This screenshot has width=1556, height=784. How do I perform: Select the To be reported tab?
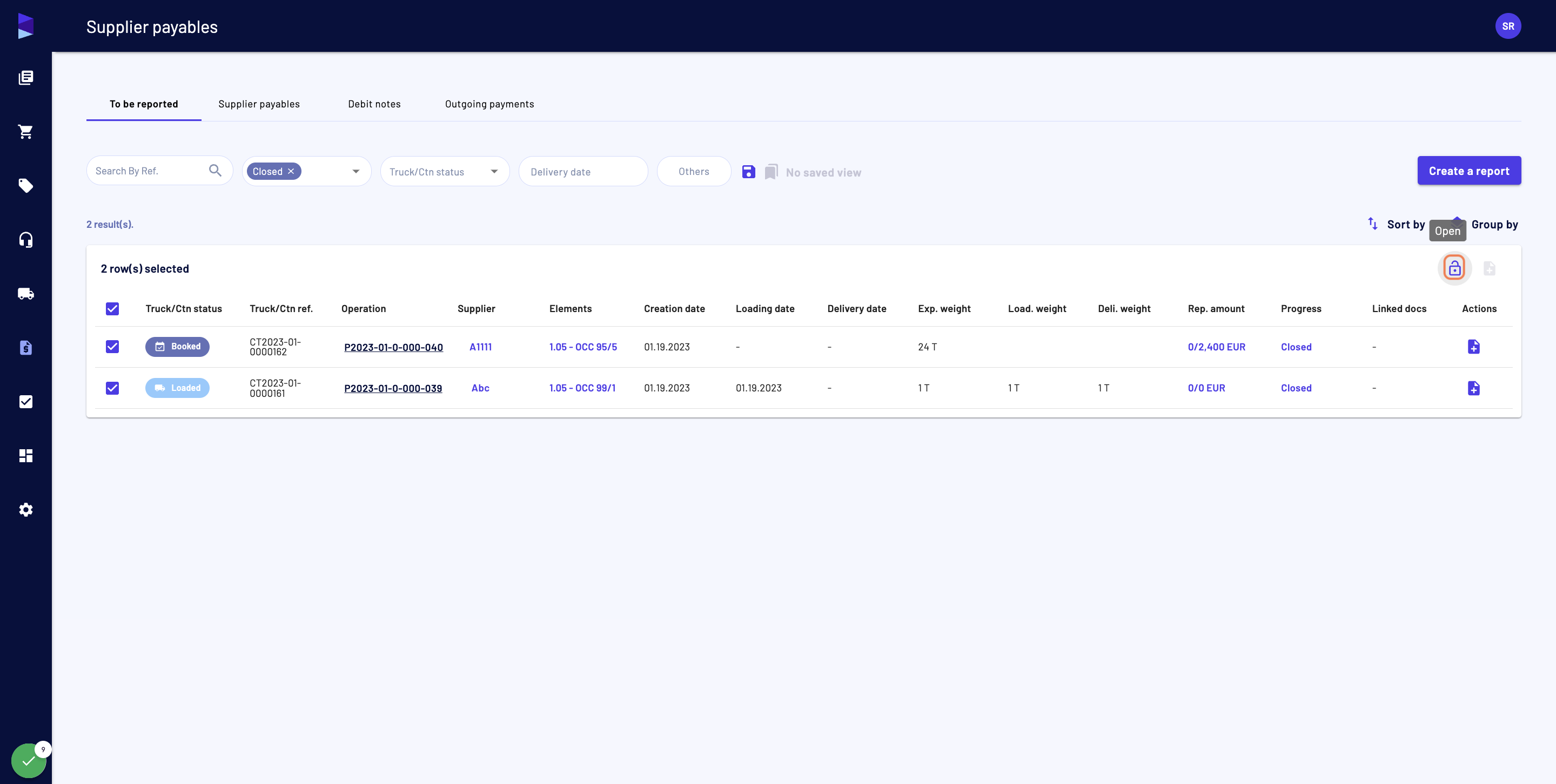[x=144, y=104]
